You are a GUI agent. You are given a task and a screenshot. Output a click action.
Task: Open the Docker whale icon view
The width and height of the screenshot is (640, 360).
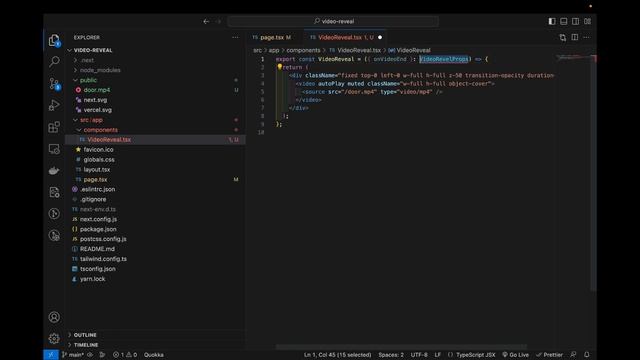[54, 171]
